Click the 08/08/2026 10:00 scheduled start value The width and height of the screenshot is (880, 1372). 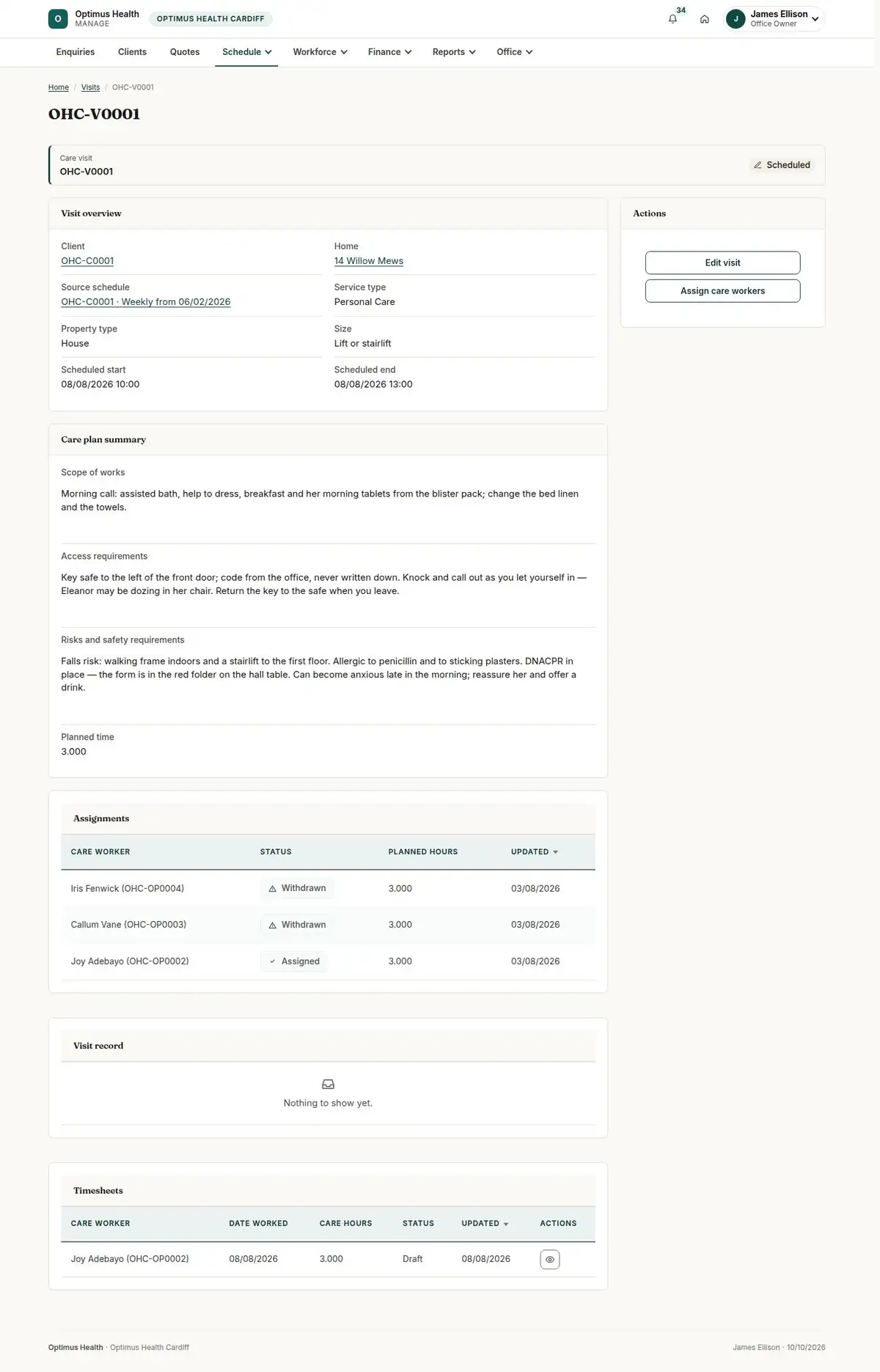pyautogui.click(x=100, y=384)
